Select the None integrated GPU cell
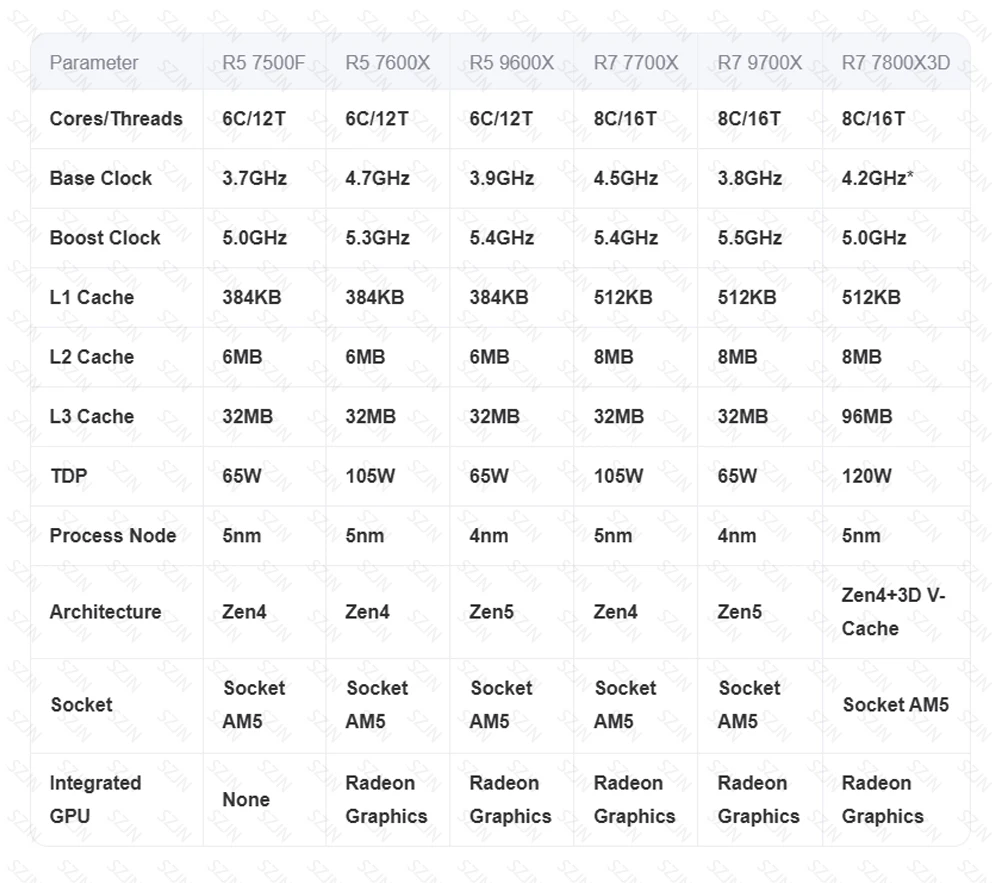This screenshot has width=1000, height=883. pyautogui.click(x=246, y=799)
